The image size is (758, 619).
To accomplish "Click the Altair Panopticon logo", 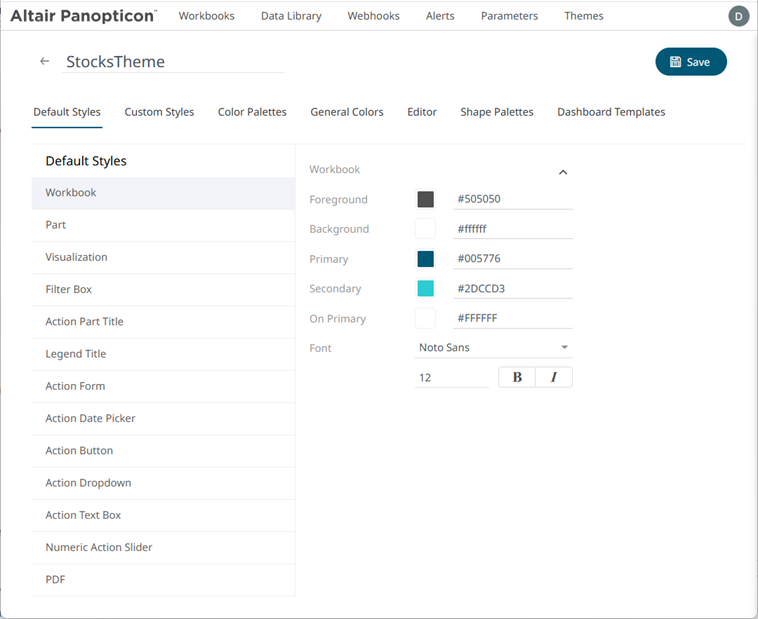I will [x=83, y=16].
